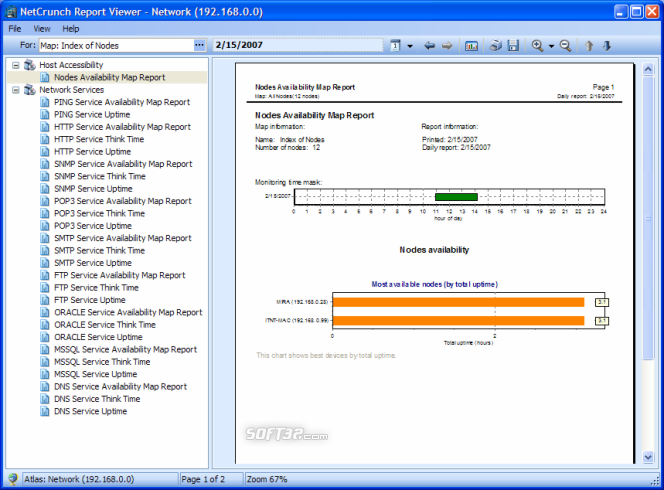Select POP3 Service Think Time report

coord(99,213)
